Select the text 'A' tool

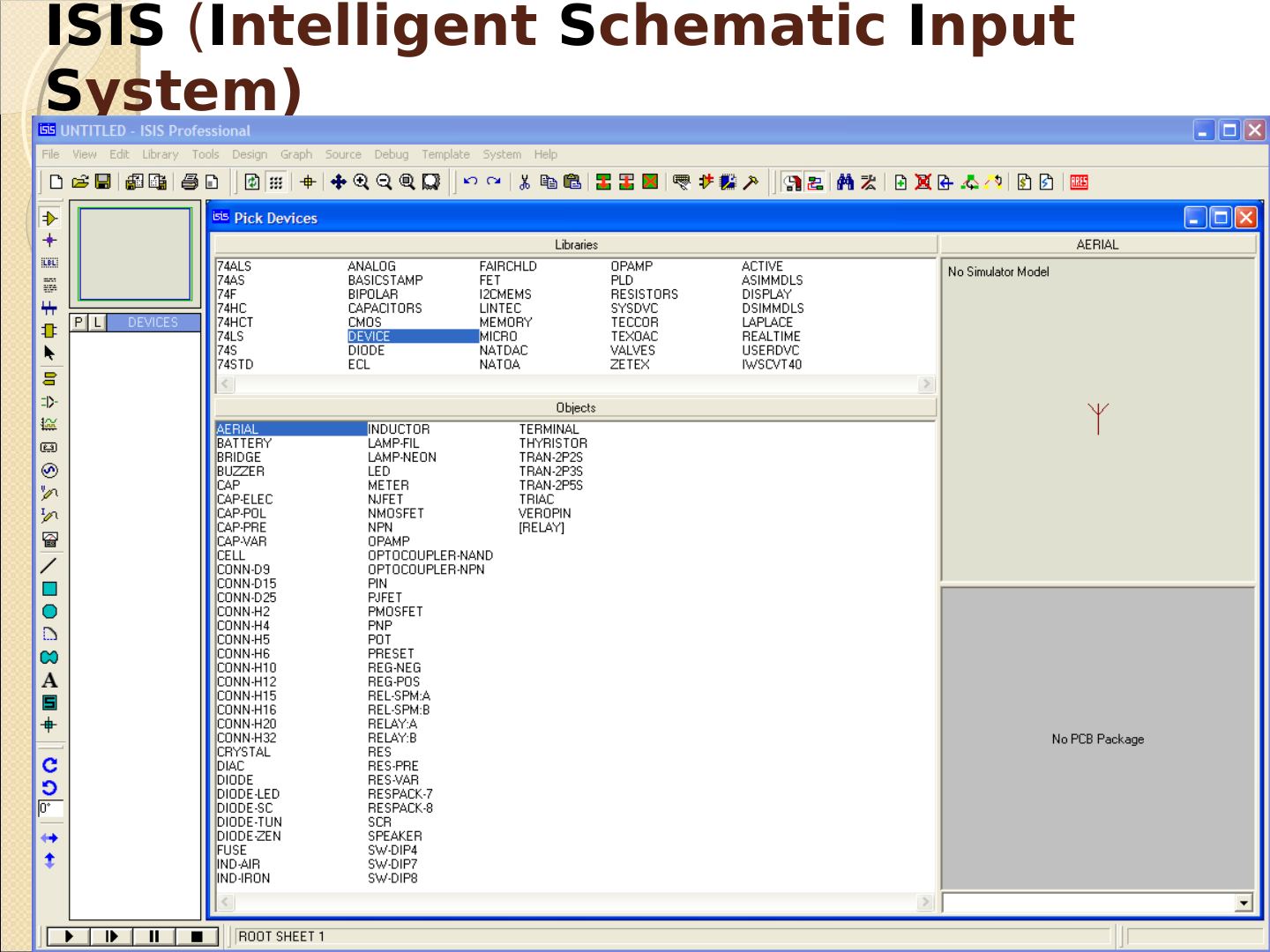49,681
